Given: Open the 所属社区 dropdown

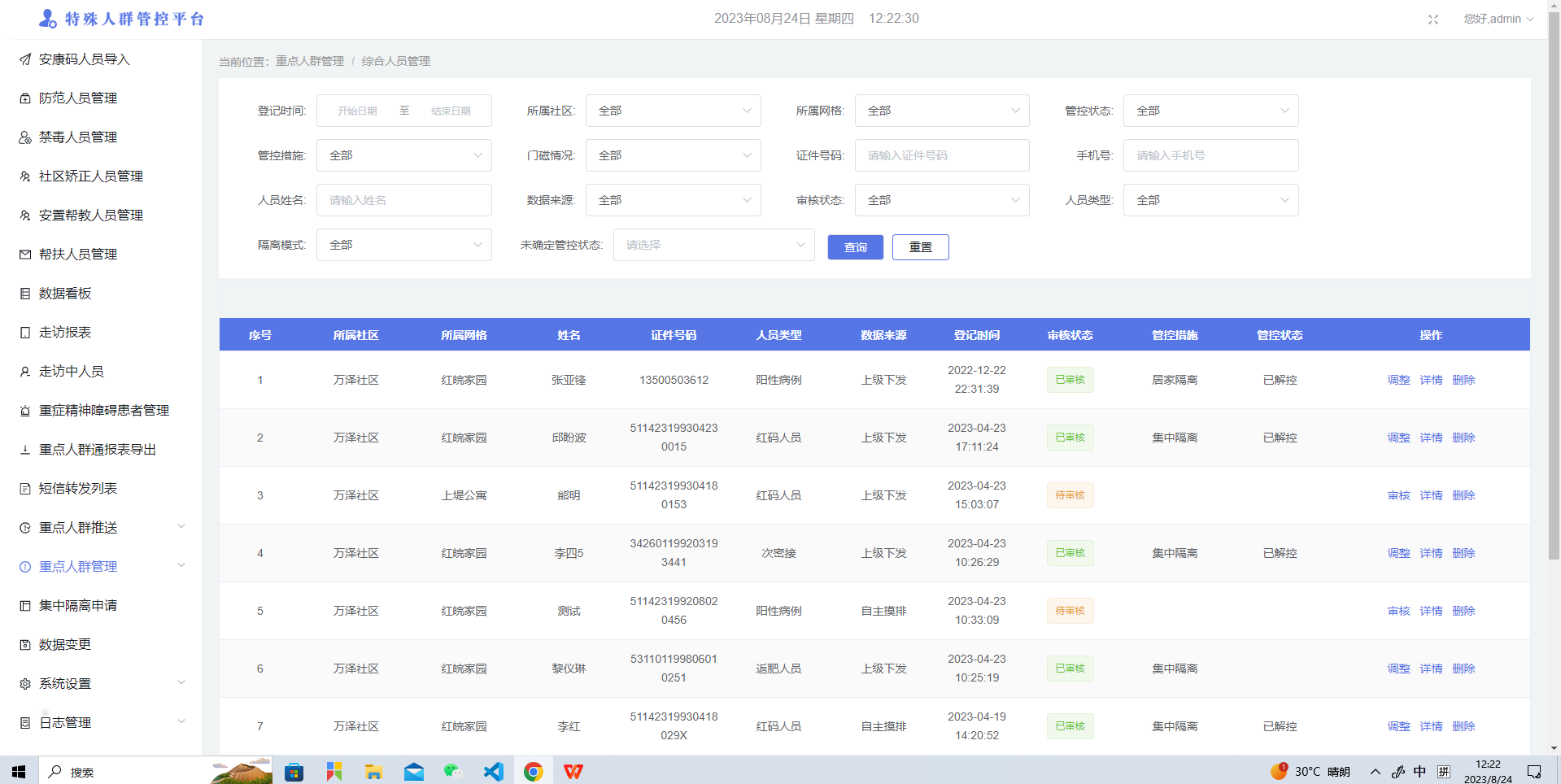Looking at the screenshot, I should 673,111.
